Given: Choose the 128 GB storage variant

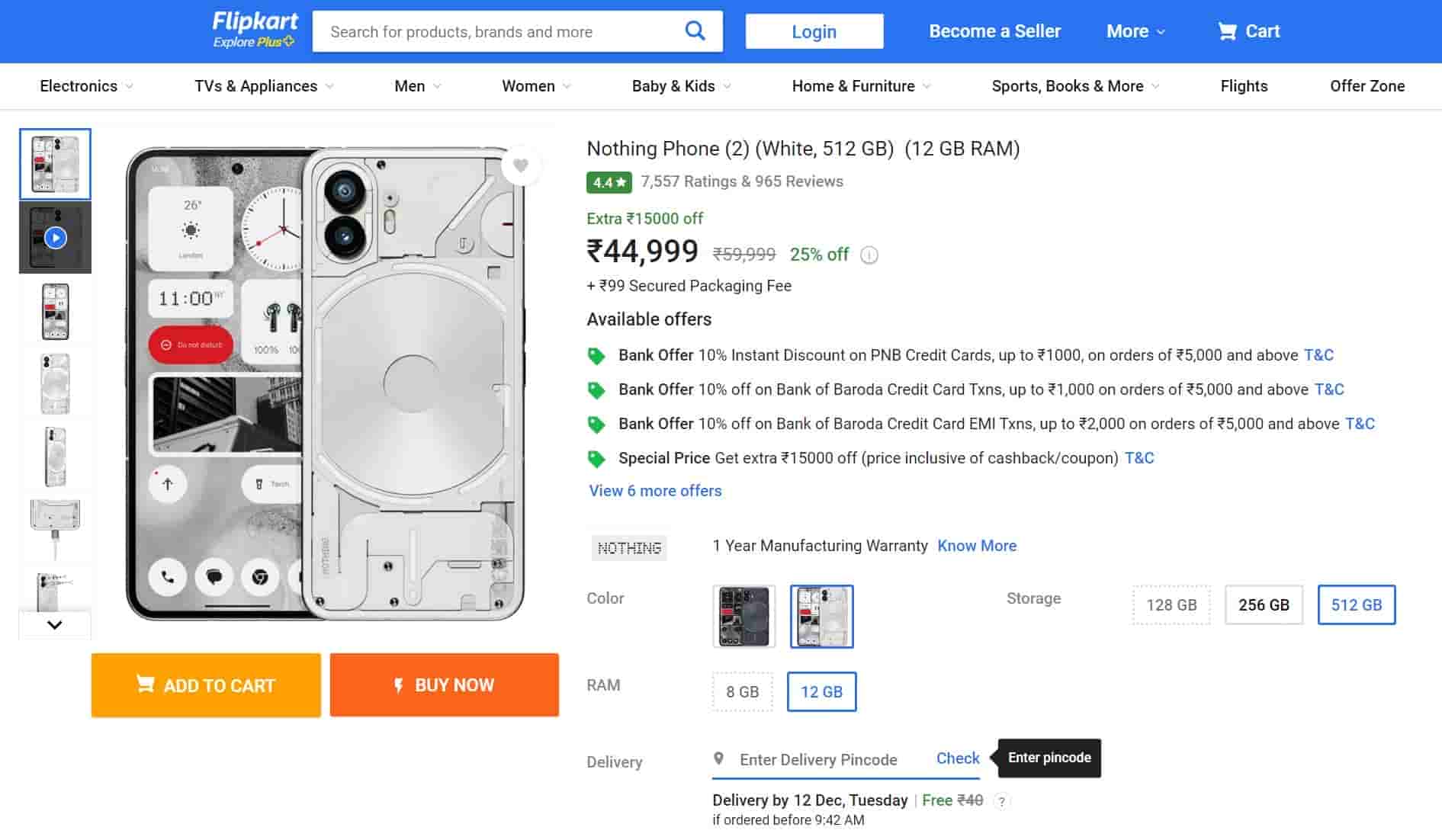Looking at the screenshot, I should 1171,605.
